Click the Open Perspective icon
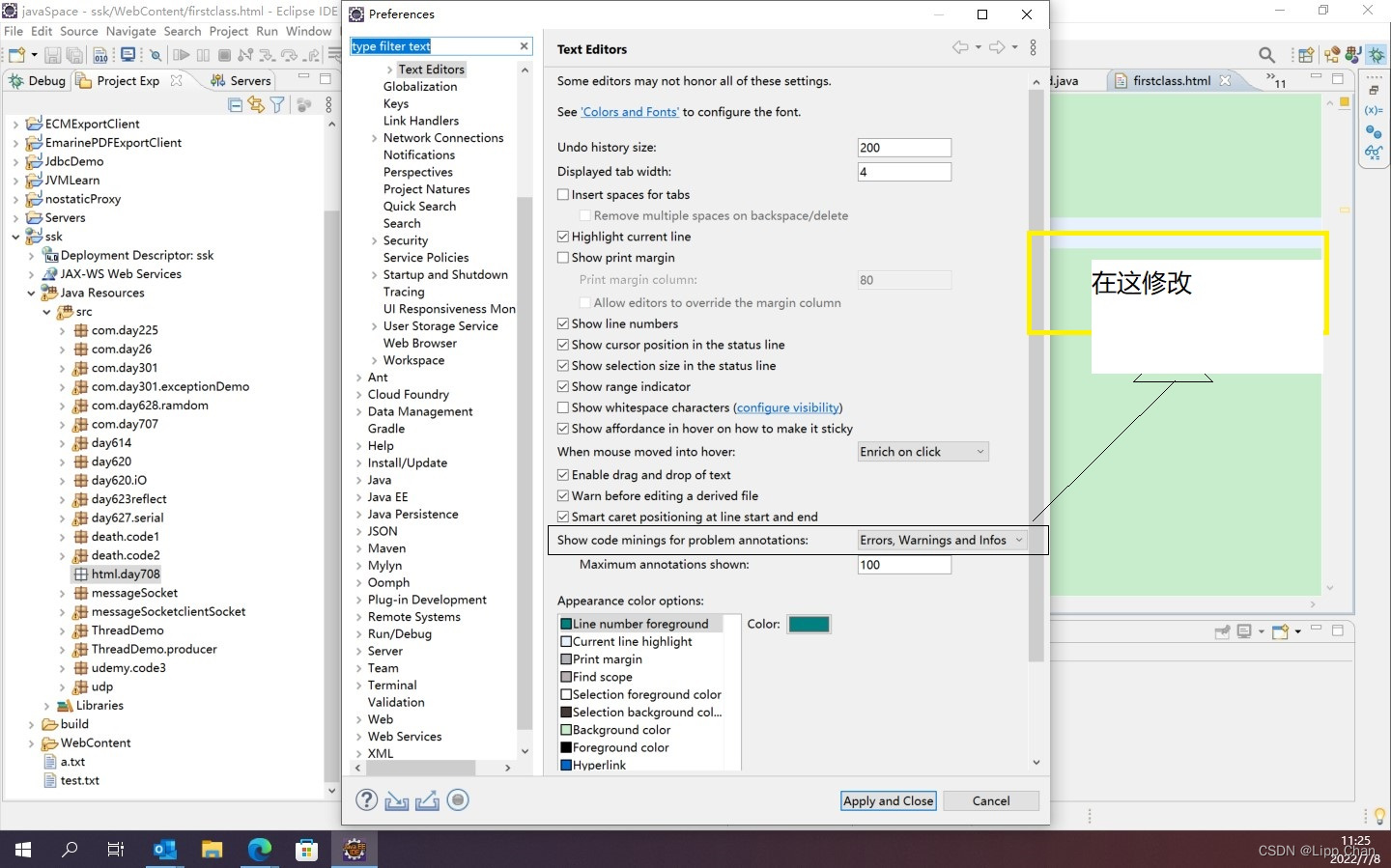Screen dimensions: 1391x868 (1306, 55)
